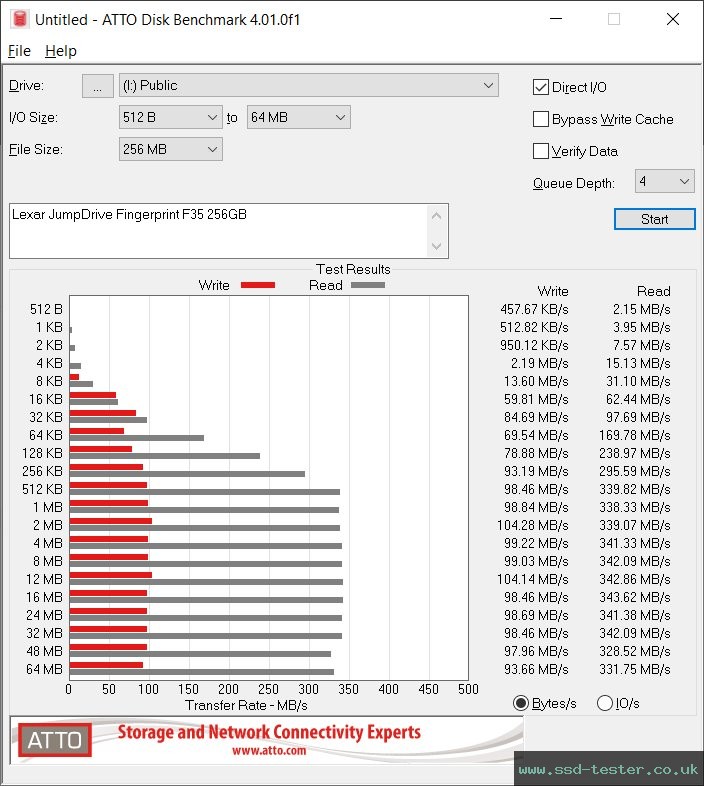704x786 pixels.
Task: Click description box scroll down arrow
Action: tap(437, 246)
